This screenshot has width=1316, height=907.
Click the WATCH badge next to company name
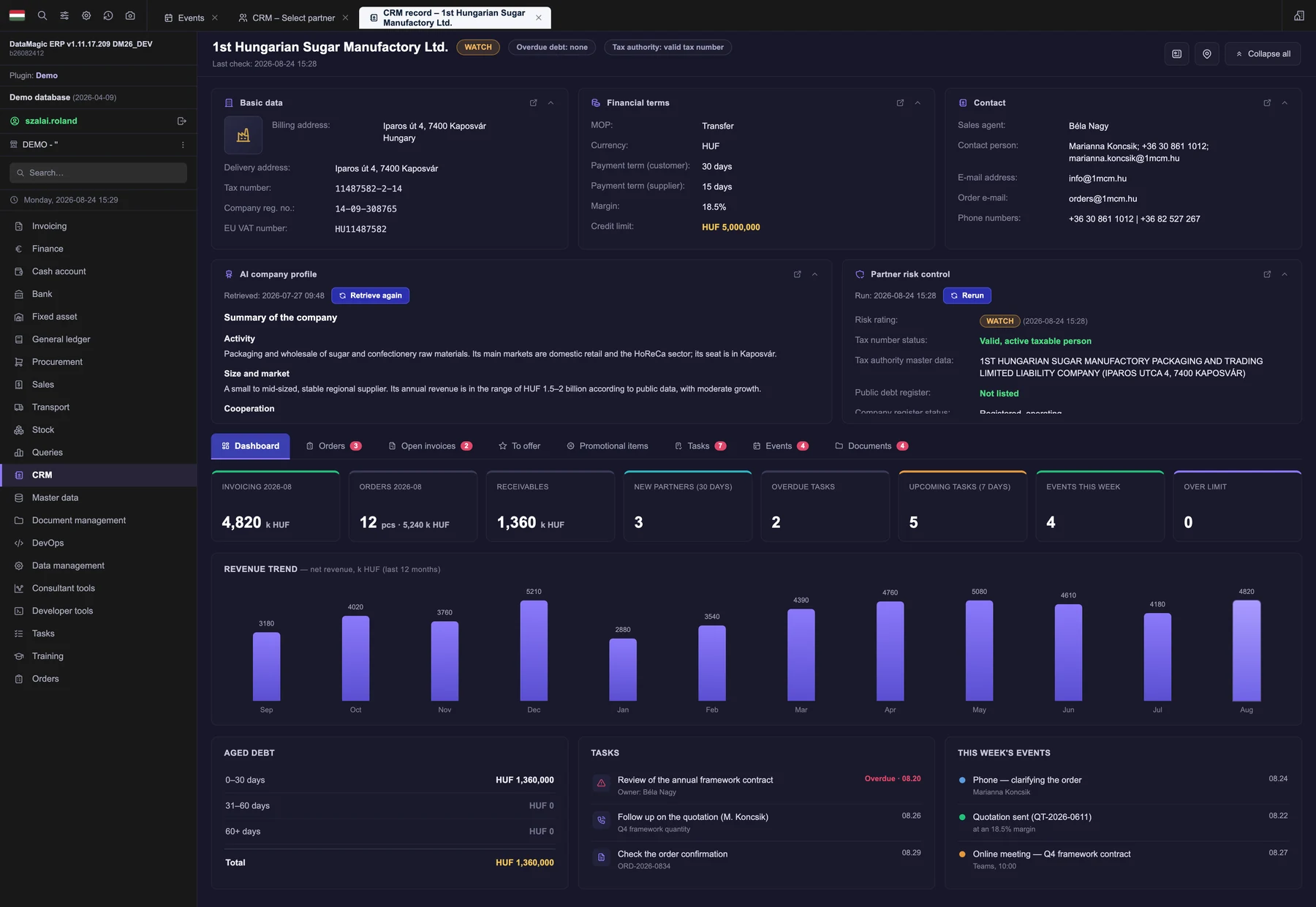(x=478, y=48)
